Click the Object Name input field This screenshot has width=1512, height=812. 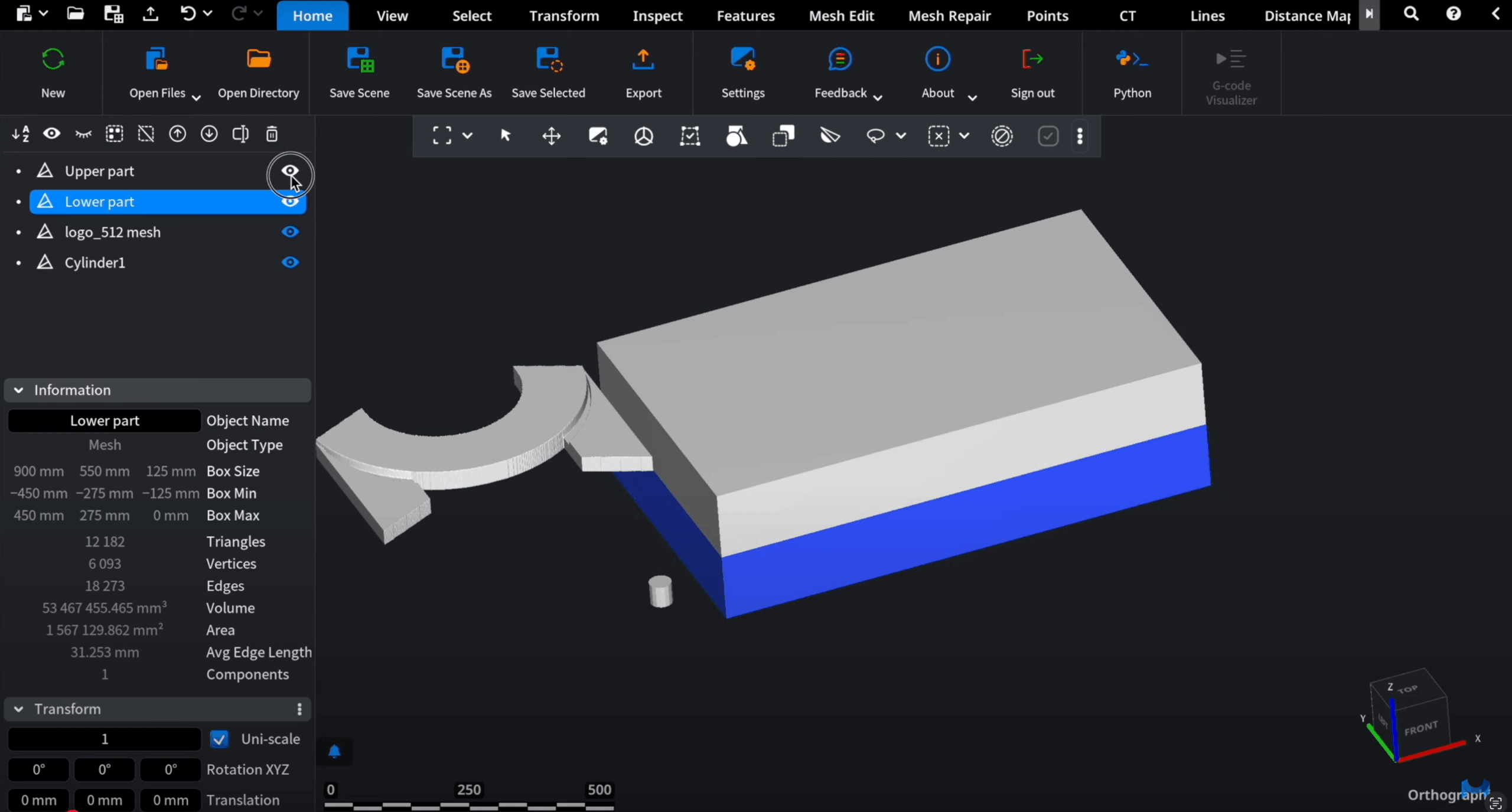click(105, 421)
